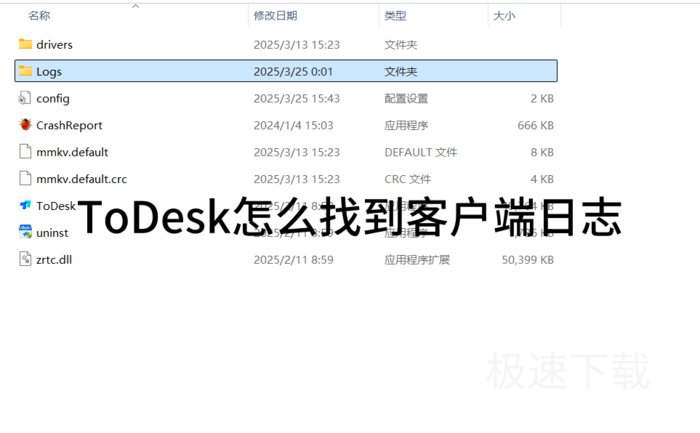The height and width of the screenshot is (433, 700).
Task: Click the 4 KB size of mmkv.default.crc
Action: pos(542,179)
